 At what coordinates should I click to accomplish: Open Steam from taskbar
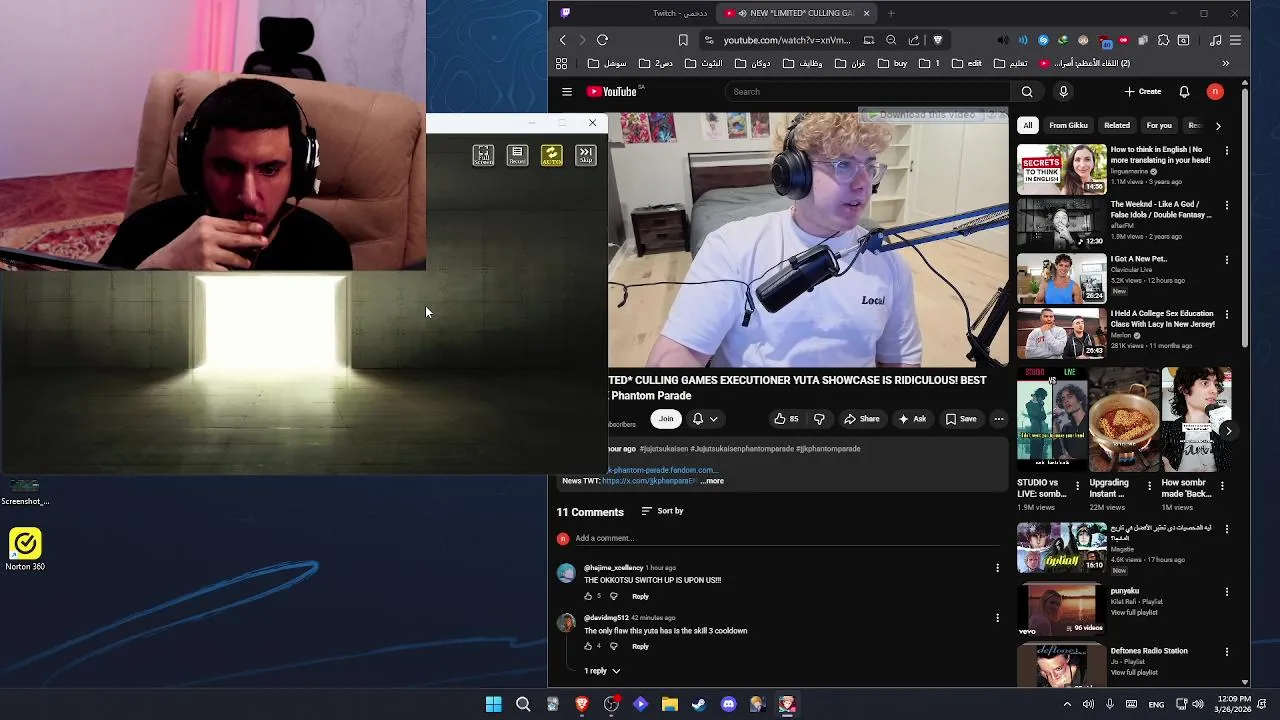[x=699, y=705]
